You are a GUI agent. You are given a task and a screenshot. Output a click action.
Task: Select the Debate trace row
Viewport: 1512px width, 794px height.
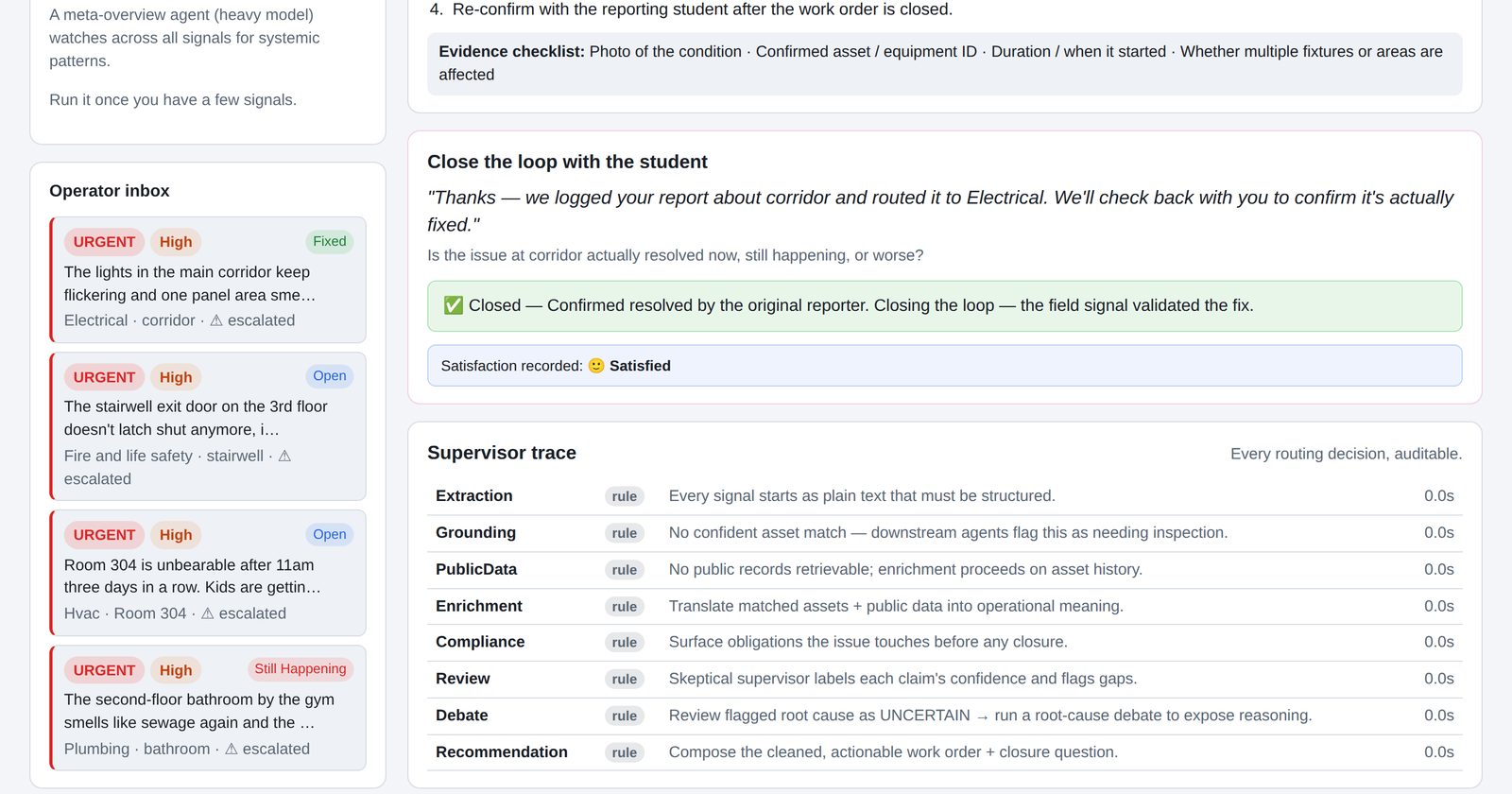944,716
